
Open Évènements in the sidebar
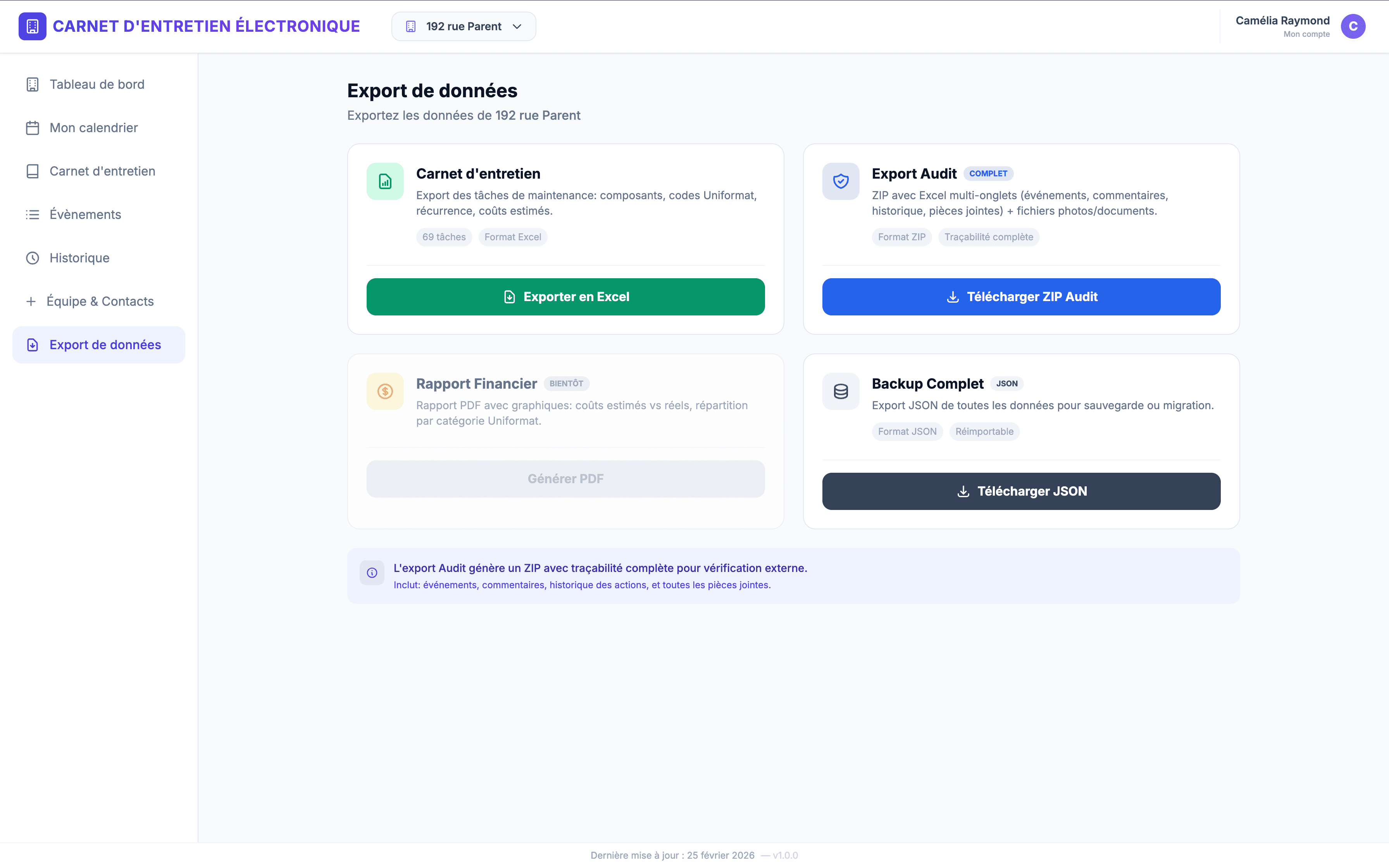(85, 215)
